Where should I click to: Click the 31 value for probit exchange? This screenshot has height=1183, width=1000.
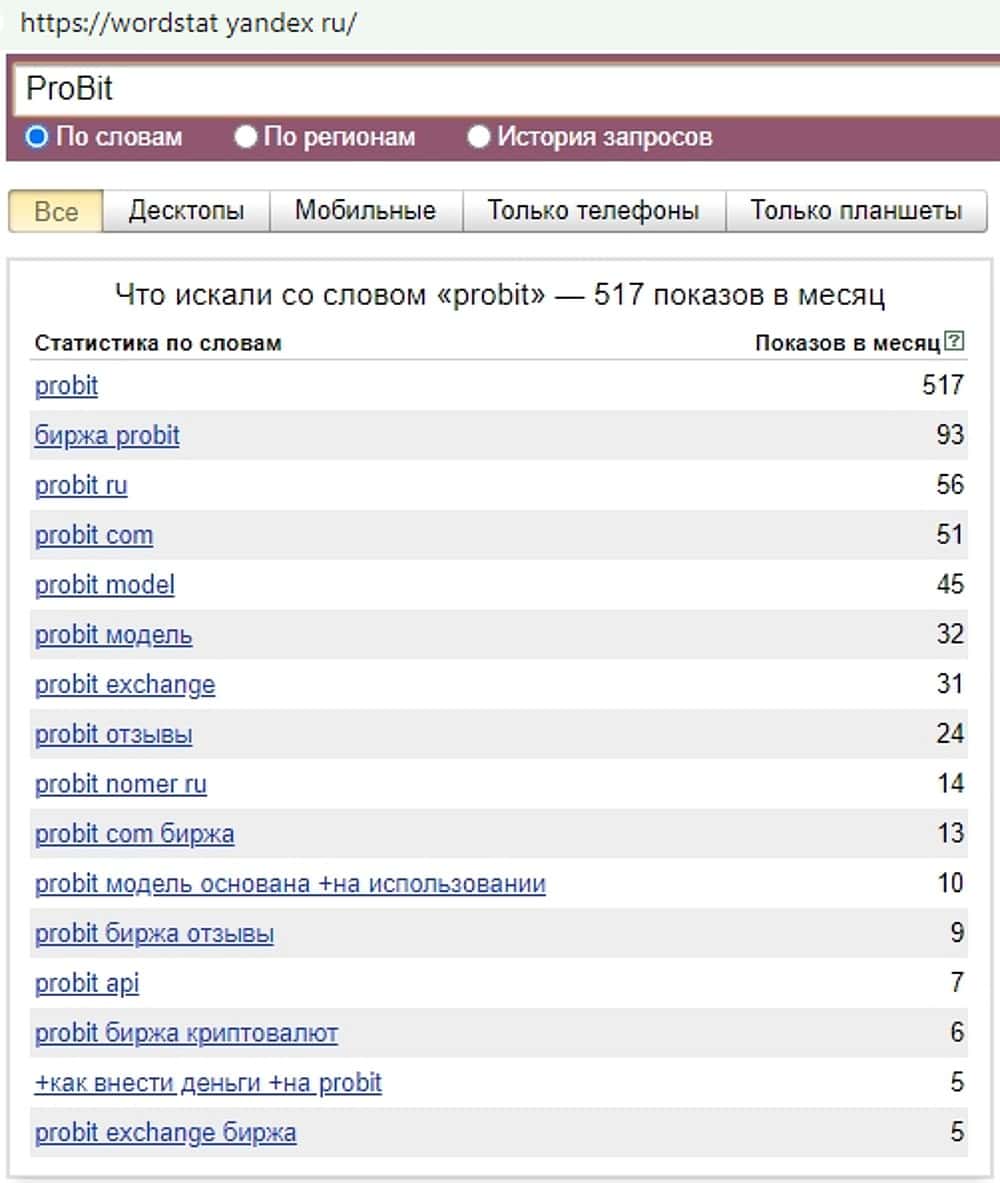[x=950, y=684]
